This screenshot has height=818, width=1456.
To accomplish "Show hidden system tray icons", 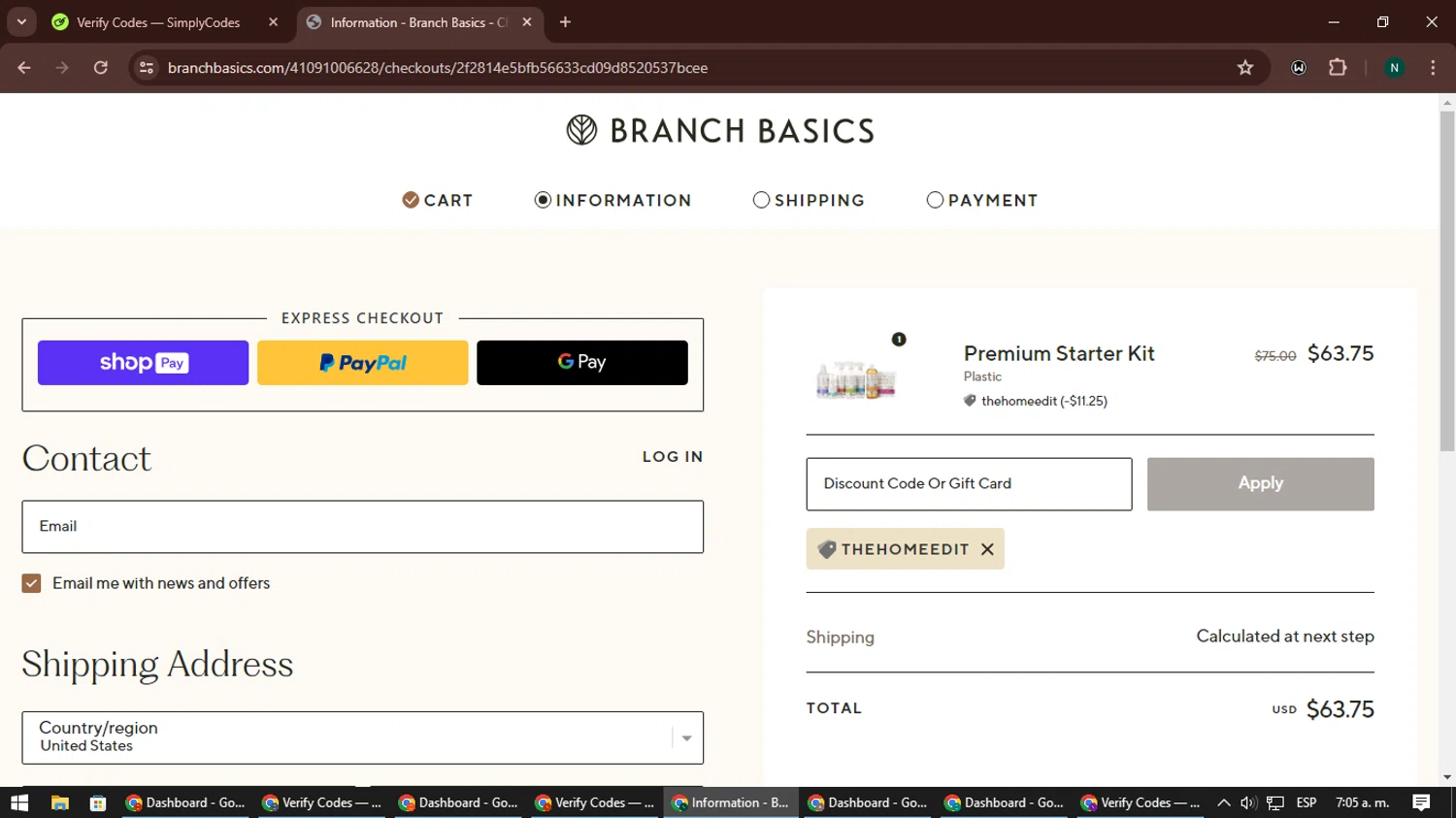I will point(1223,802).
